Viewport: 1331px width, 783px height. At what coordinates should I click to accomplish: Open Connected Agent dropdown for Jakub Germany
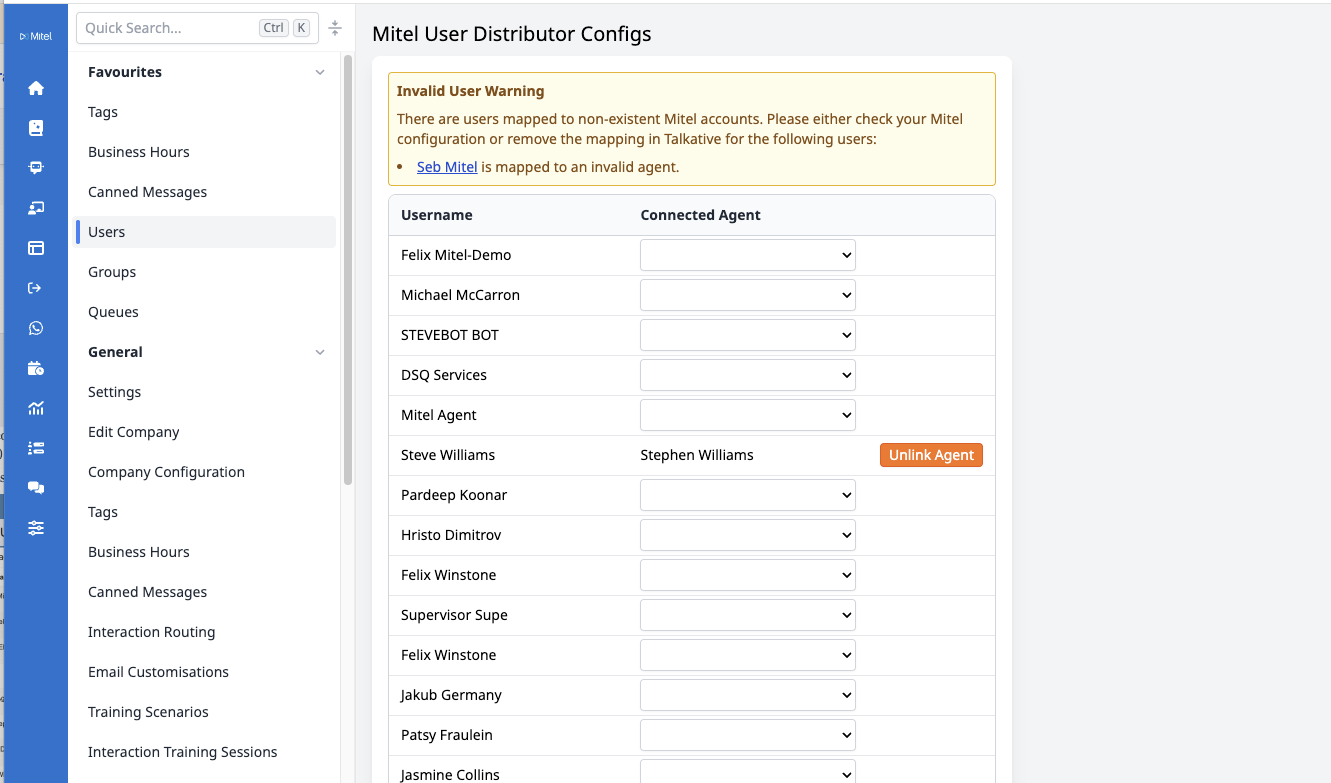click(748, 695)
